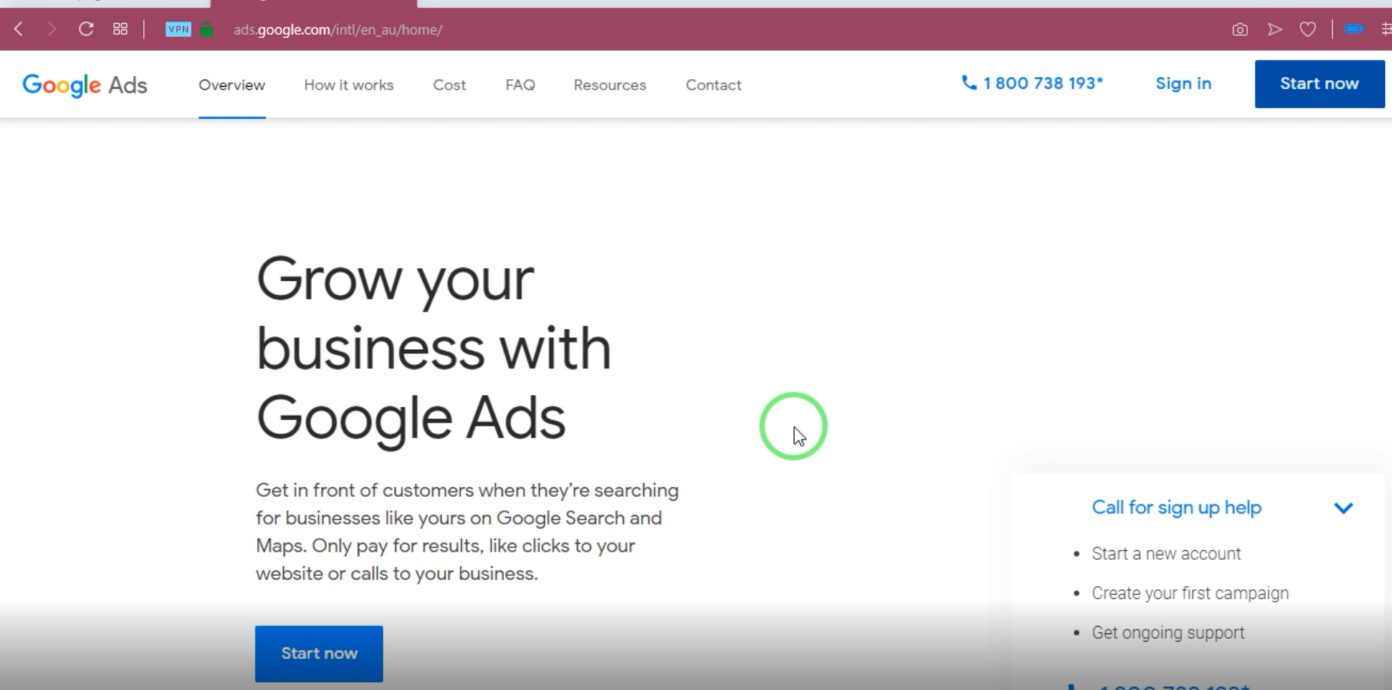Click the header Start now button
This screenshot has height=690, width=1392.
(x=1319, y=84)
